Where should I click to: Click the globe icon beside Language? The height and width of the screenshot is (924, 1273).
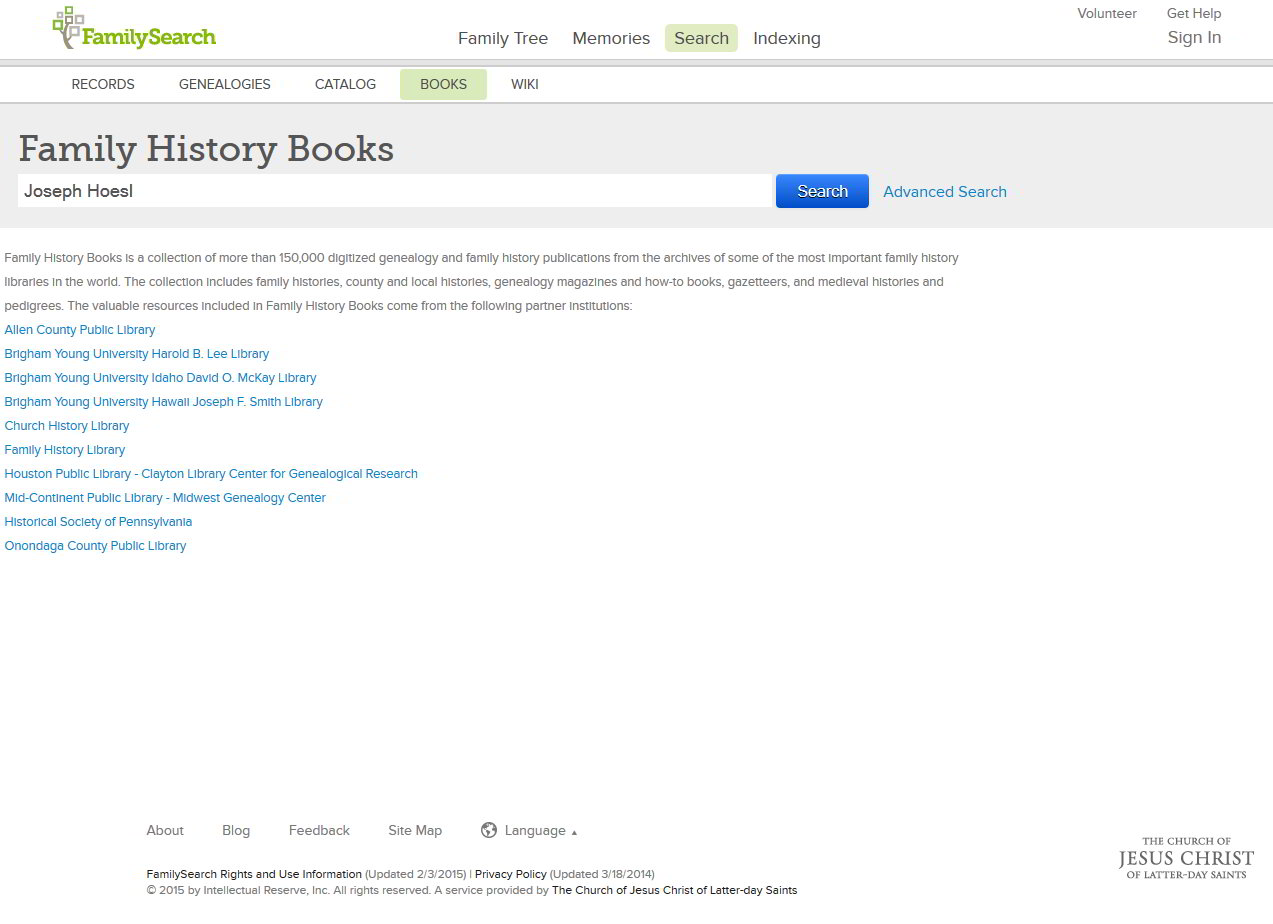(489, 830)
